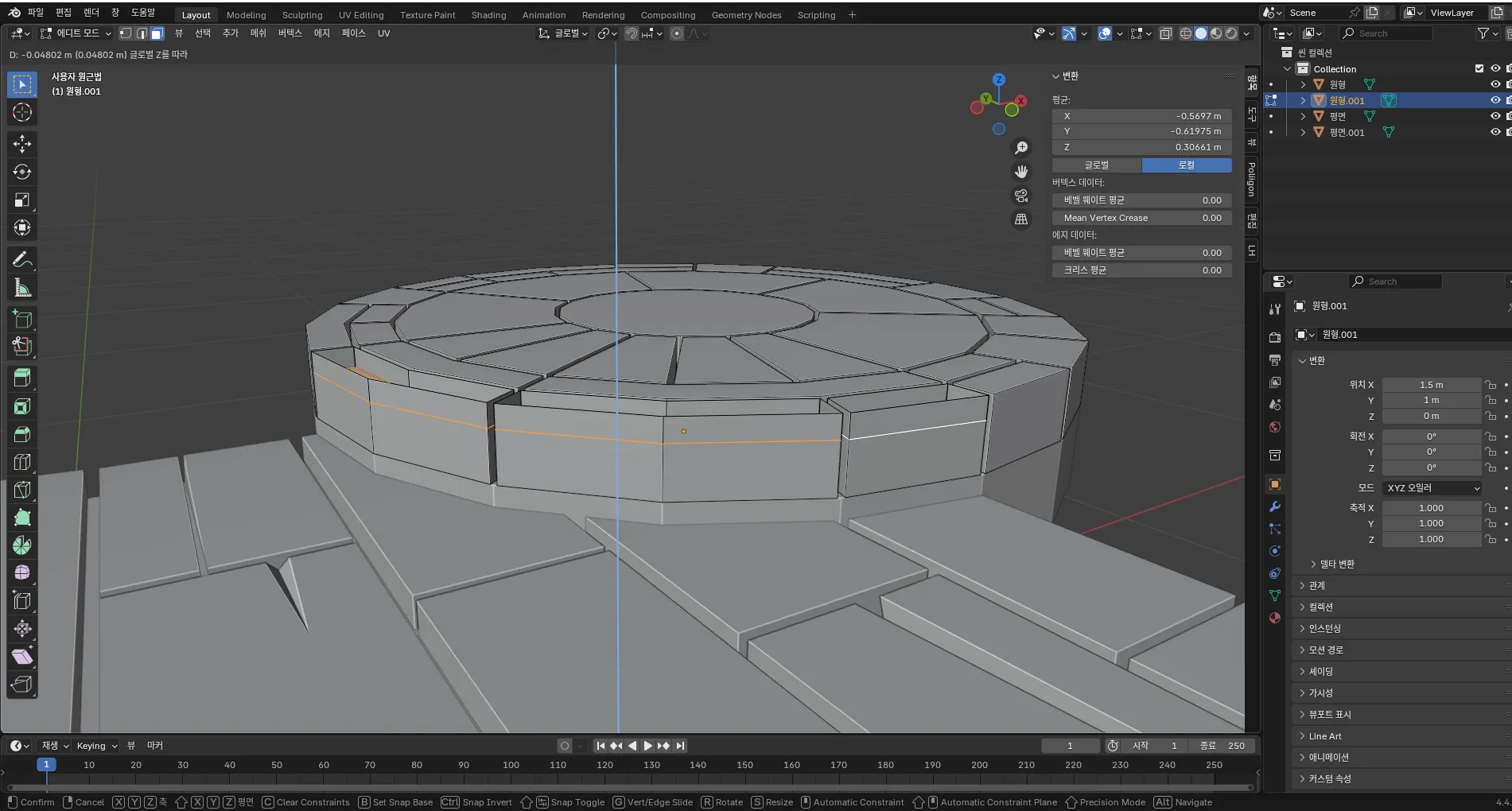Toggle X-ray view in viewport header
Viewport: 1512px width, 811px height.
[1166, 33]
